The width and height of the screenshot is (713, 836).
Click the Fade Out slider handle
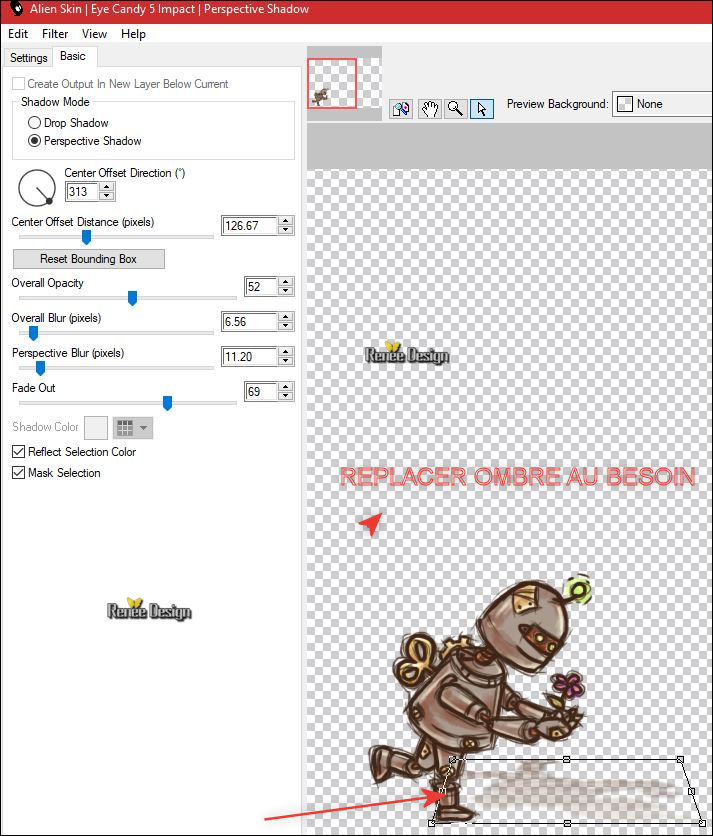tap(167, 403)
